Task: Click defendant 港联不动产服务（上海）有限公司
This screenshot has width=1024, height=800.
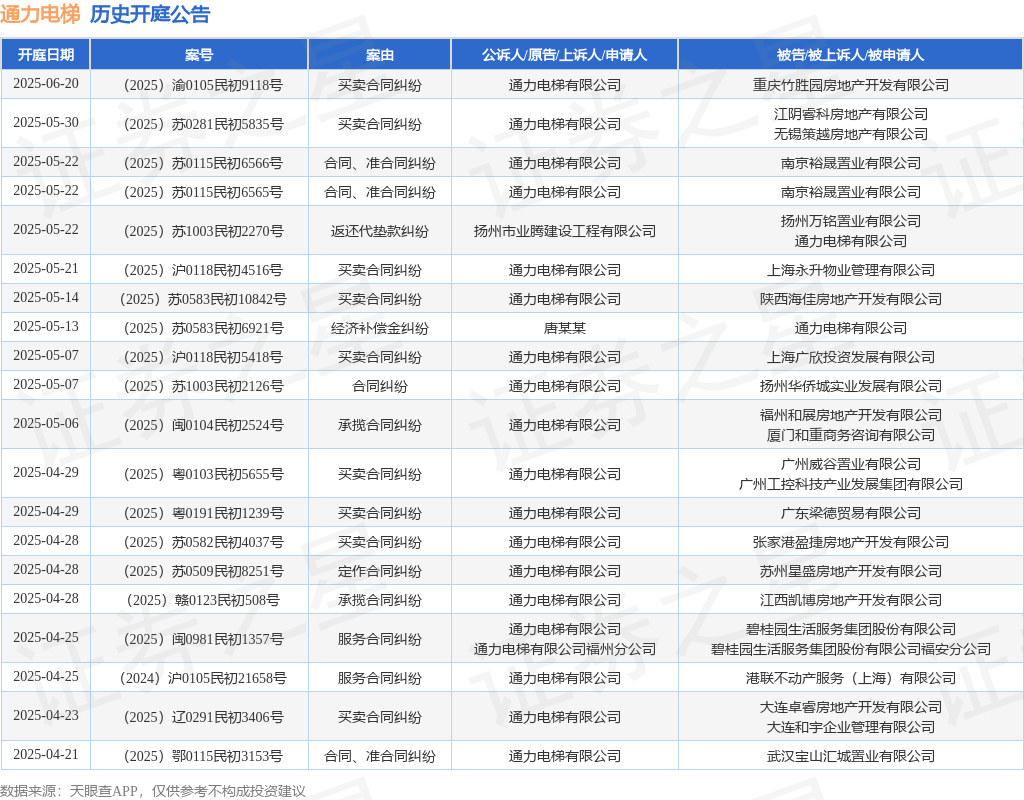Action: (850, 679)
